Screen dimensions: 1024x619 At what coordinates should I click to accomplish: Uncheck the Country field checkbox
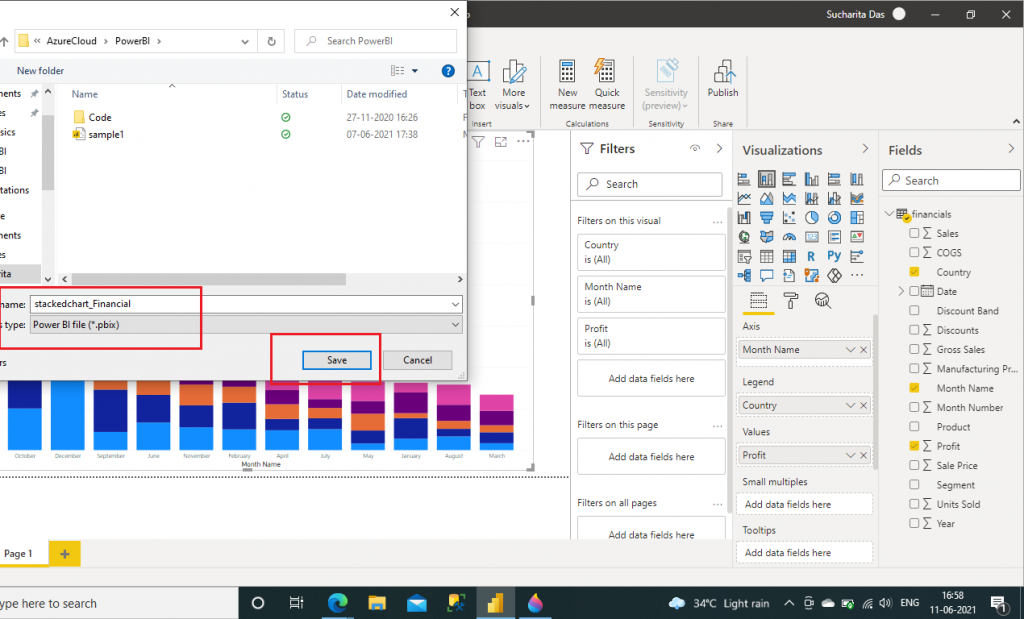click(x=914, y=272)
